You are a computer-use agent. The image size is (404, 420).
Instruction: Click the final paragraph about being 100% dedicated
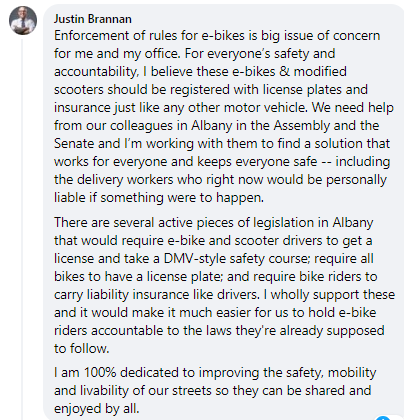click(x=215, y=390)
